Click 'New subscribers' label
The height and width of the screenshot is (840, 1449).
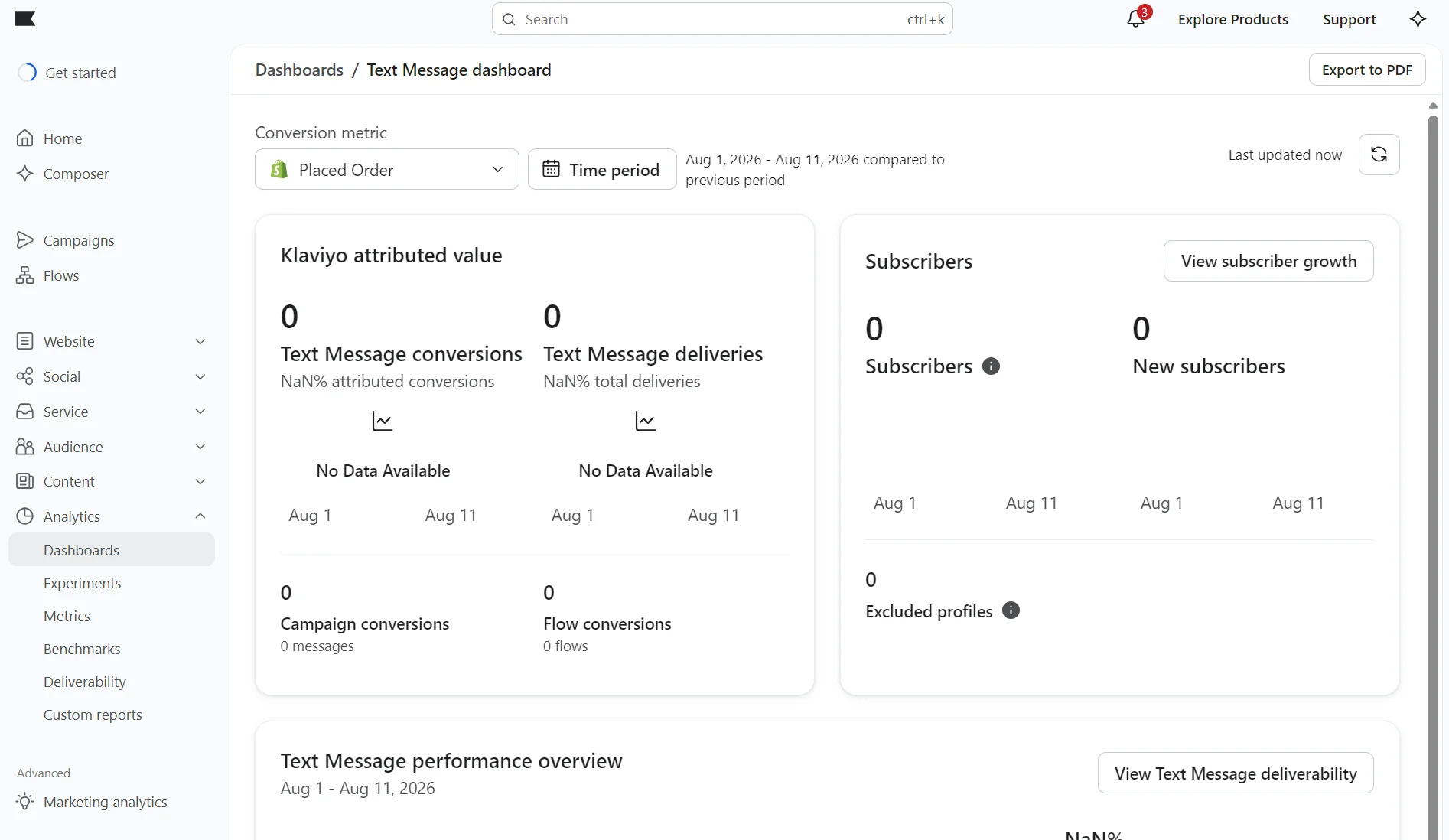[1208, 366]
